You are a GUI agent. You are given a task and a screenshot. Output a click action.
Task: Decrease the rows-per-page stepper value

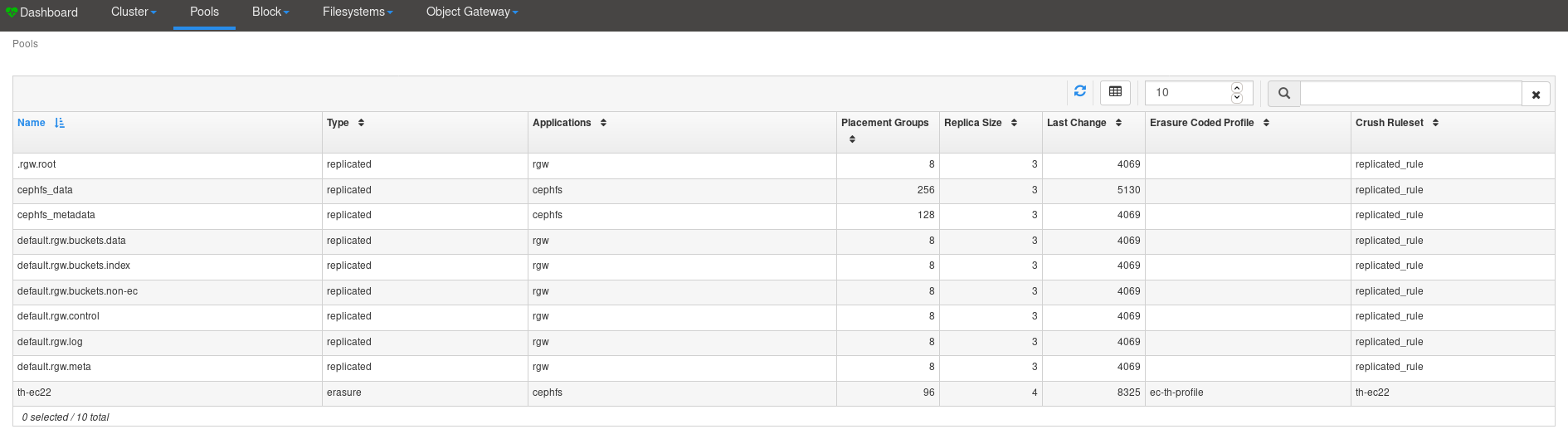pos(1236,97)
